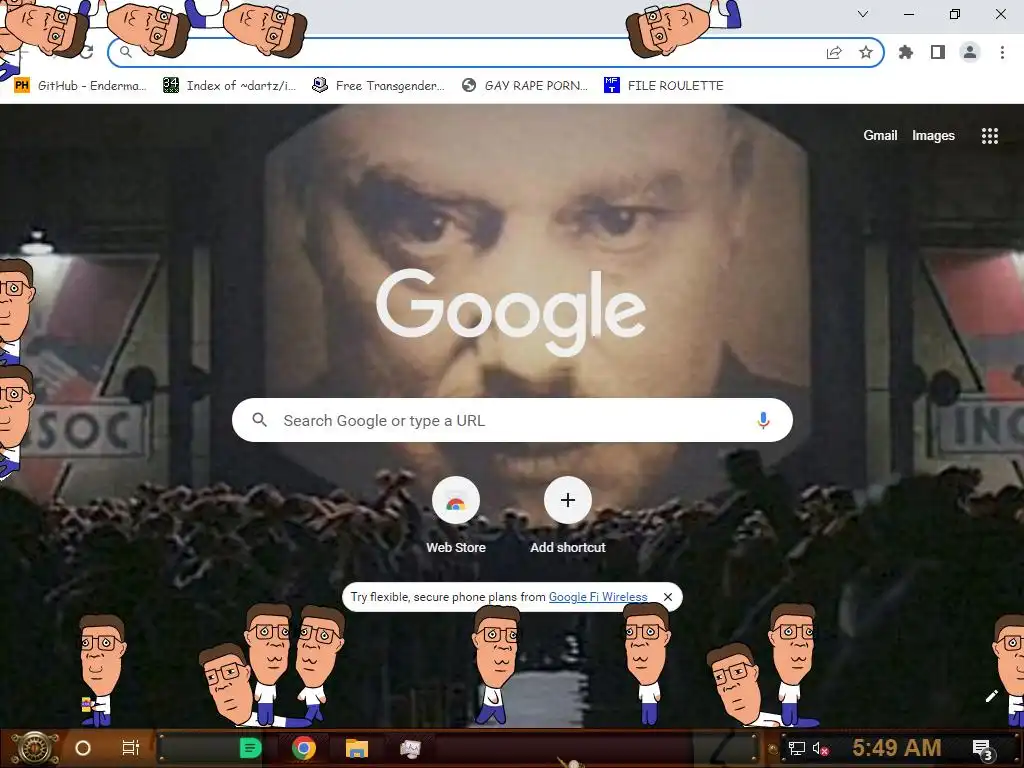Open Cortana circle on taskbar

pyautogui.click(x=83, y=748)
